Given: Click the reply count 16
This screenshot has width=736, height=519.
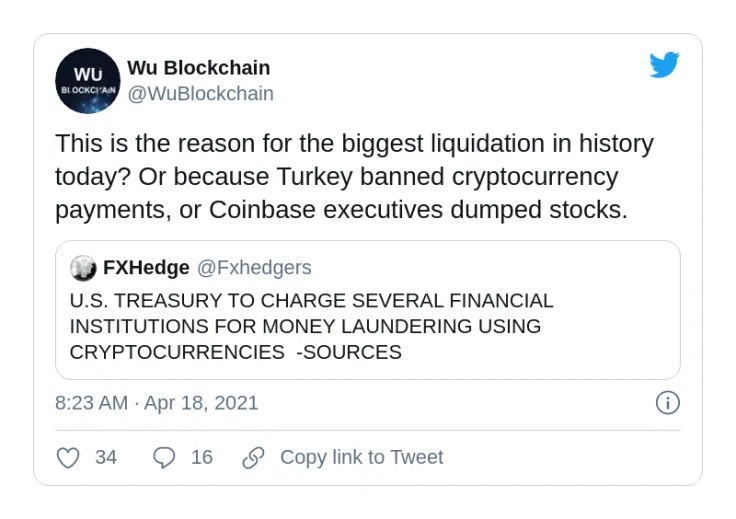Looking at the screenshot, I should 202,457.
